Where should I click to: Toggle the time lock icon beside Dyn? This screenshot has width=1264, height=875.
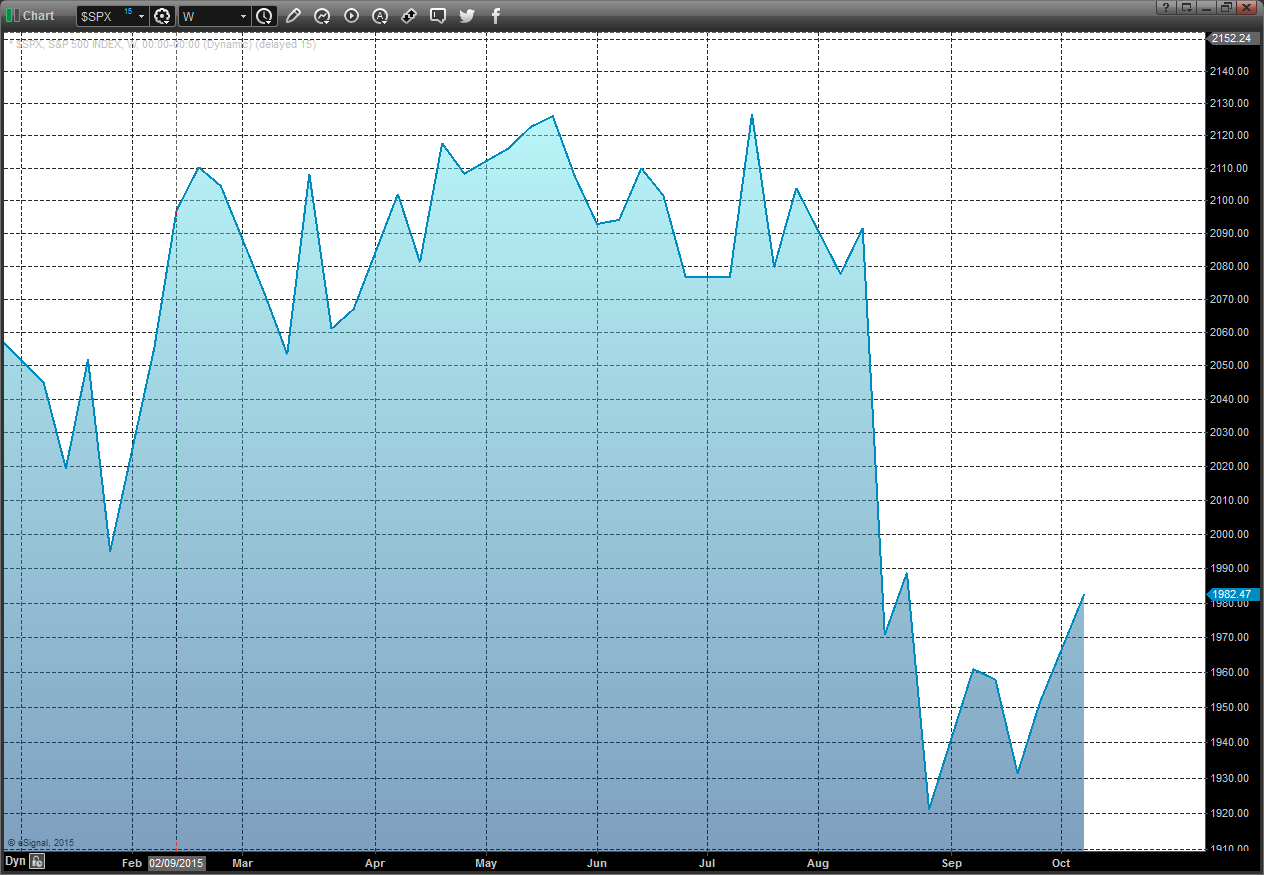tap(37, 861)
